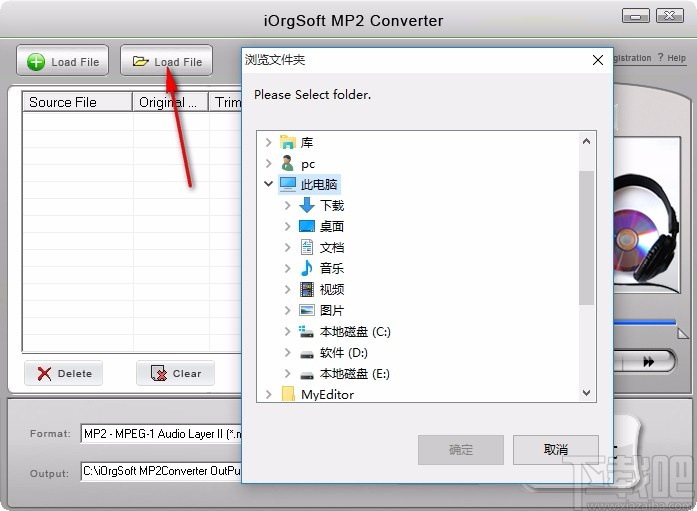697x511 pixels.
Task: Close the iOrgSoft MP2 Converter window
Action: point(669,16)
